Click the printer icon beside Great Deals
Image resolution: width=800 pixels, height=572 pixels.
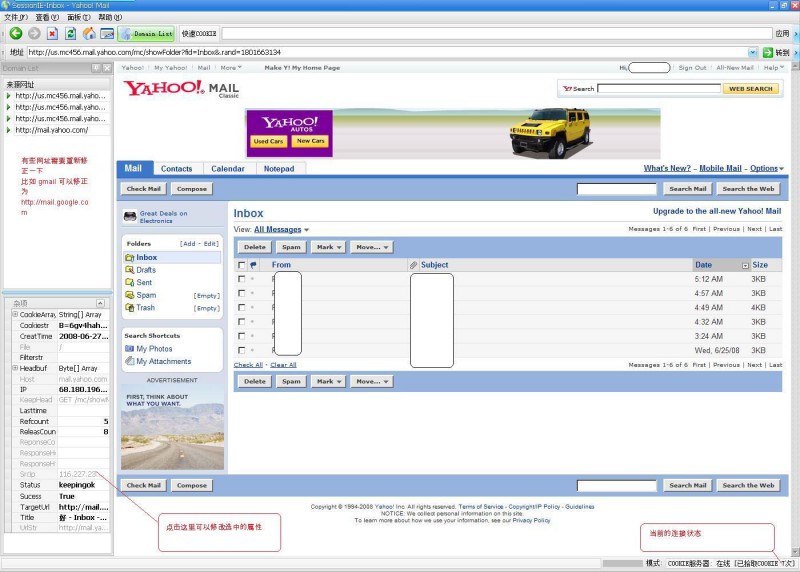[130, 217]
